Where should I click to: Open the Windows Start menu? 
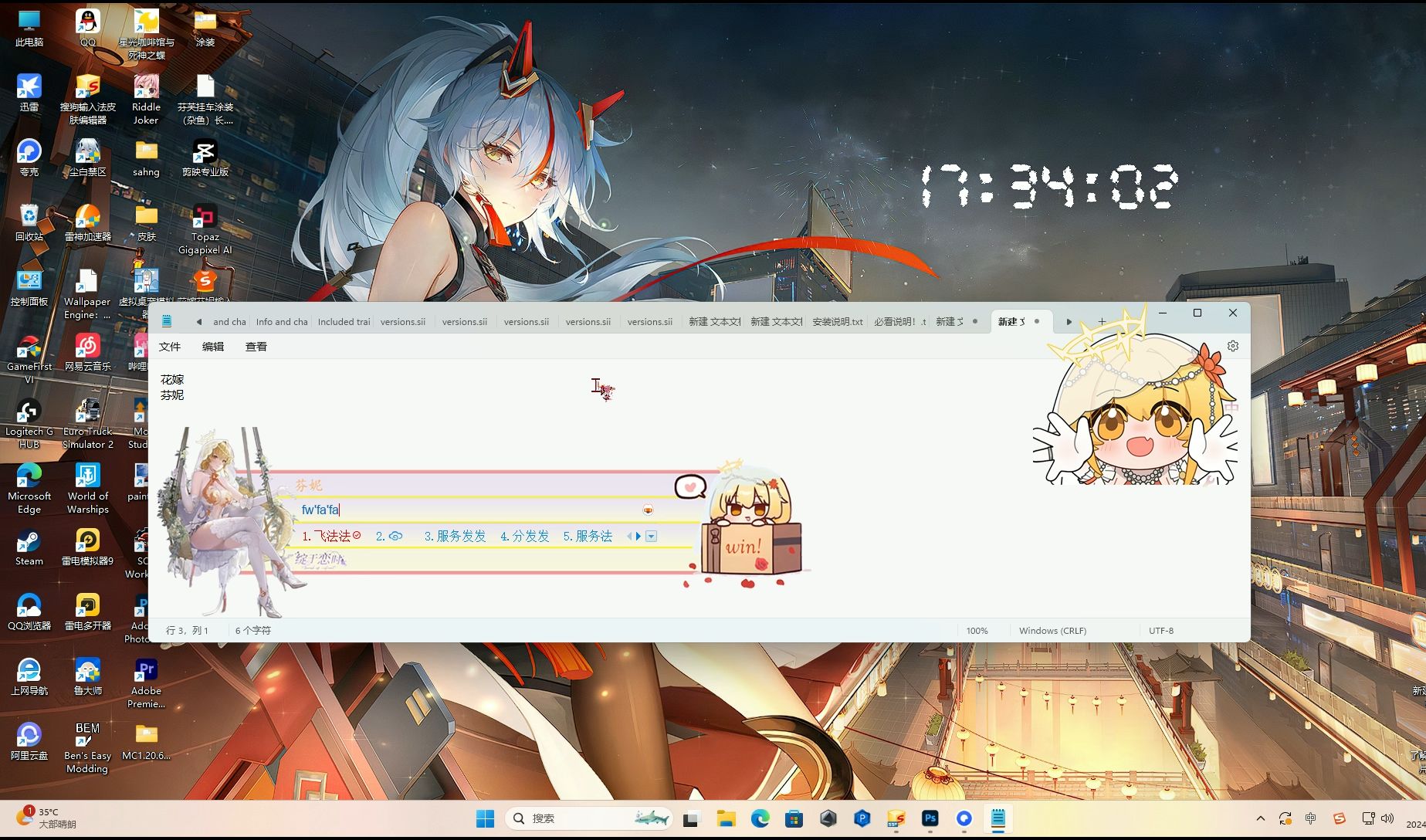(x=485, y=818)
